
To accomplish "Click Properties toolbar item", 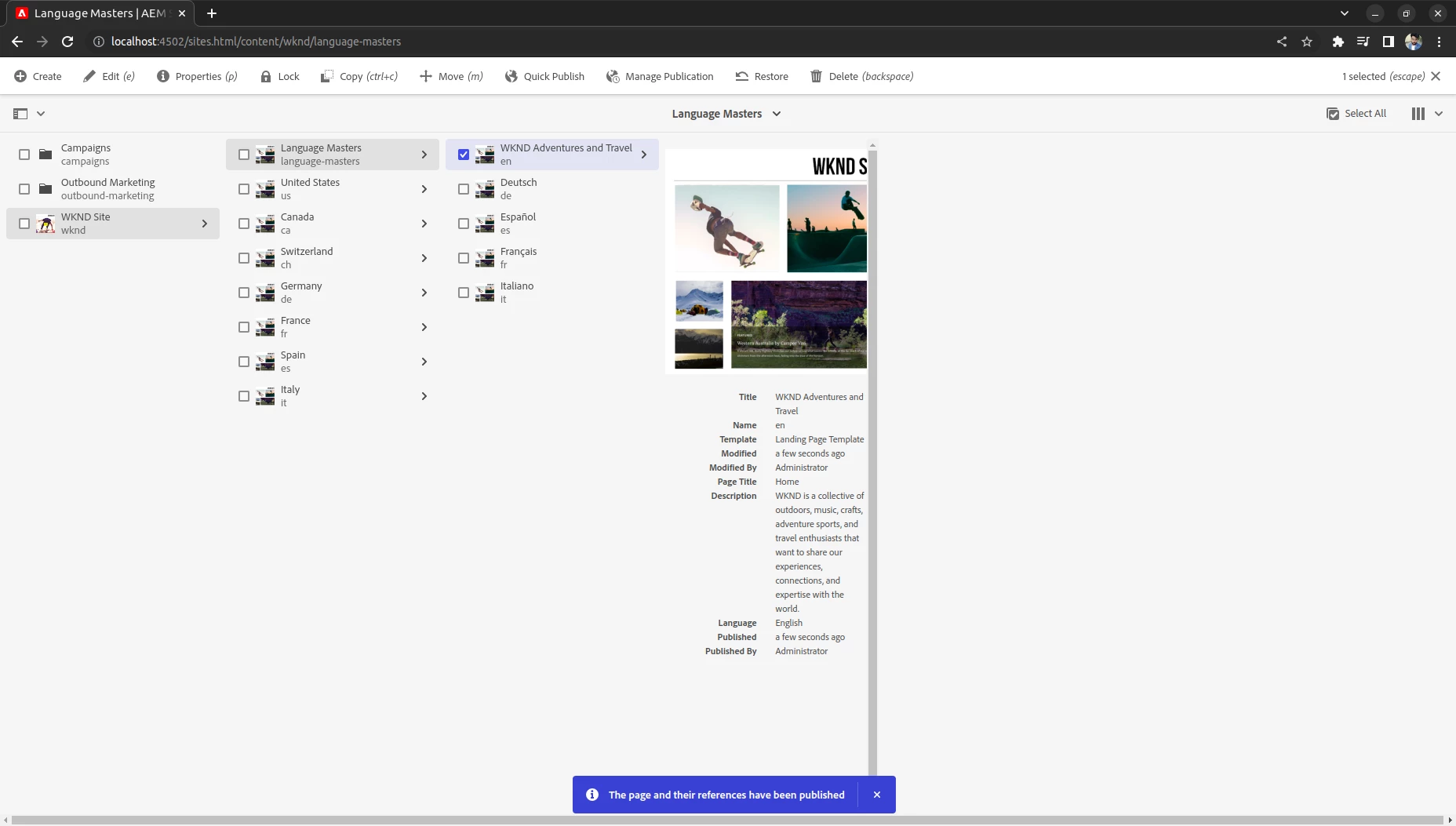I will point(198,76).
